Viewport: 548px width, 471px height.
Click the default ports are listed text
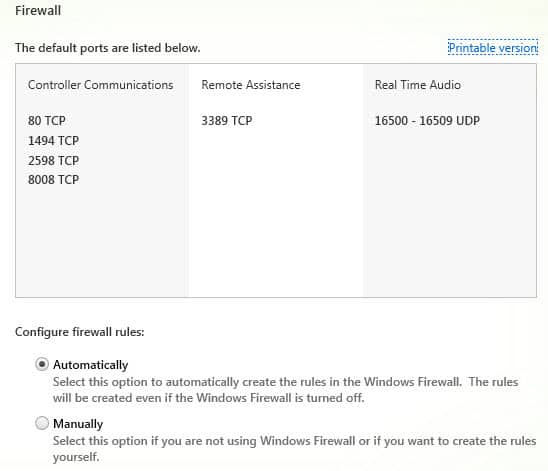pos(108,48)
